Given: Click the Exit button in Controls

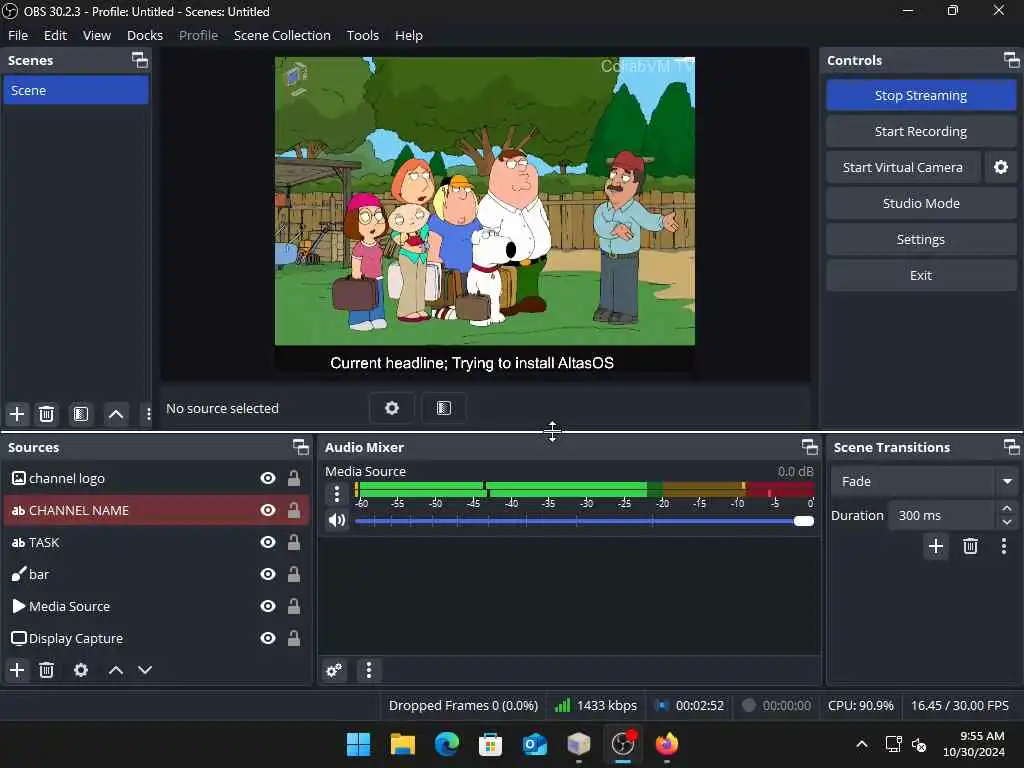Looking at the screenshot, I should click(x=921, y=275).
